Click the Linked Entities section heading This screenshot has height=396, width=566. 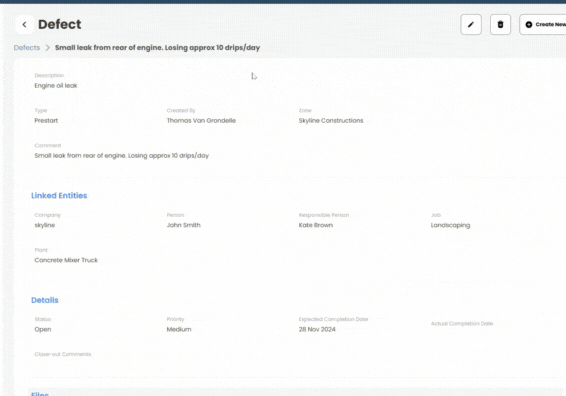[x=59, y=195]
